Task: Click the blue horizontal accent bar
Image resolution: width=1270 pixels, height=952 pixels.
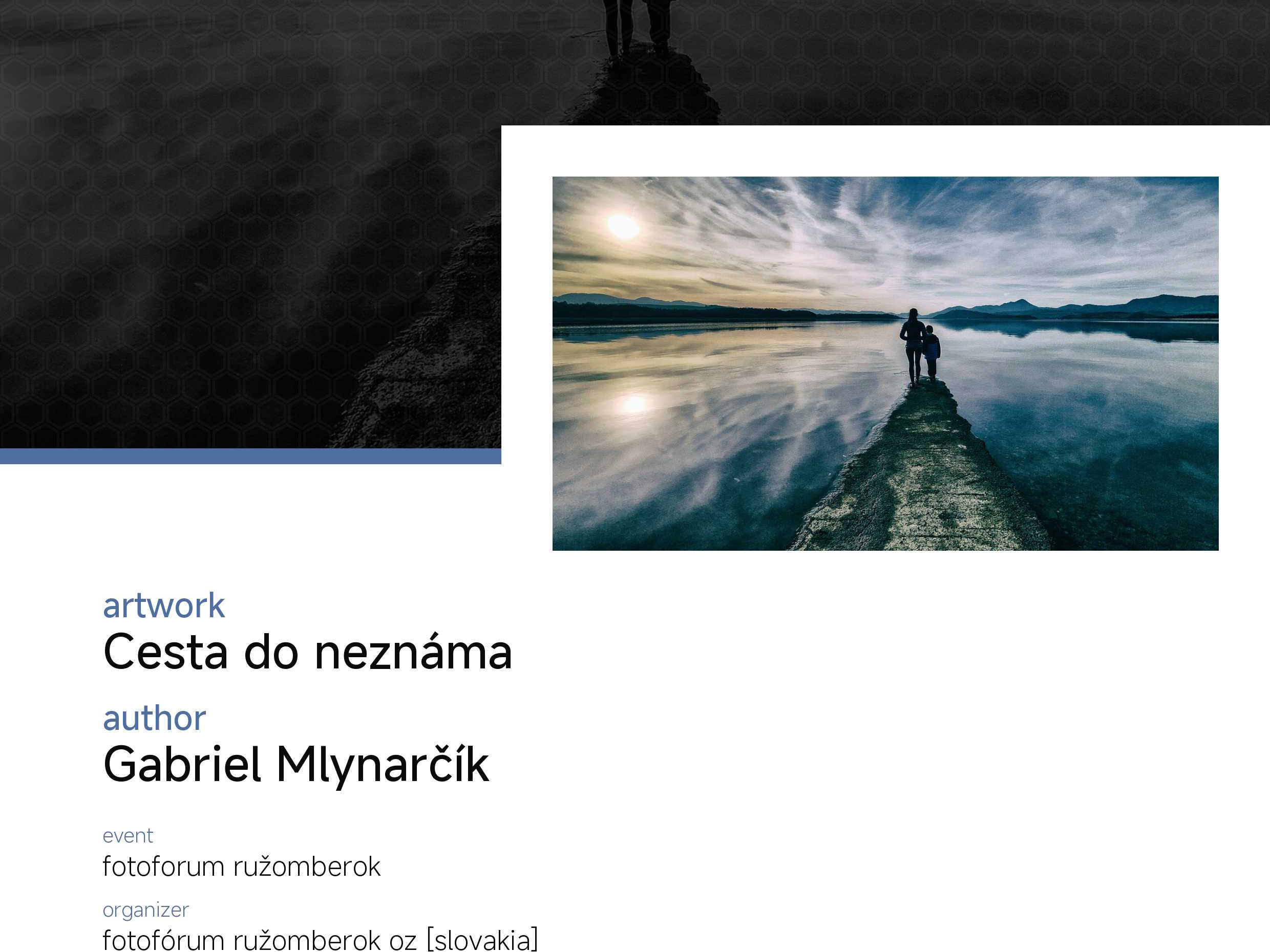Action: point(250,456)
